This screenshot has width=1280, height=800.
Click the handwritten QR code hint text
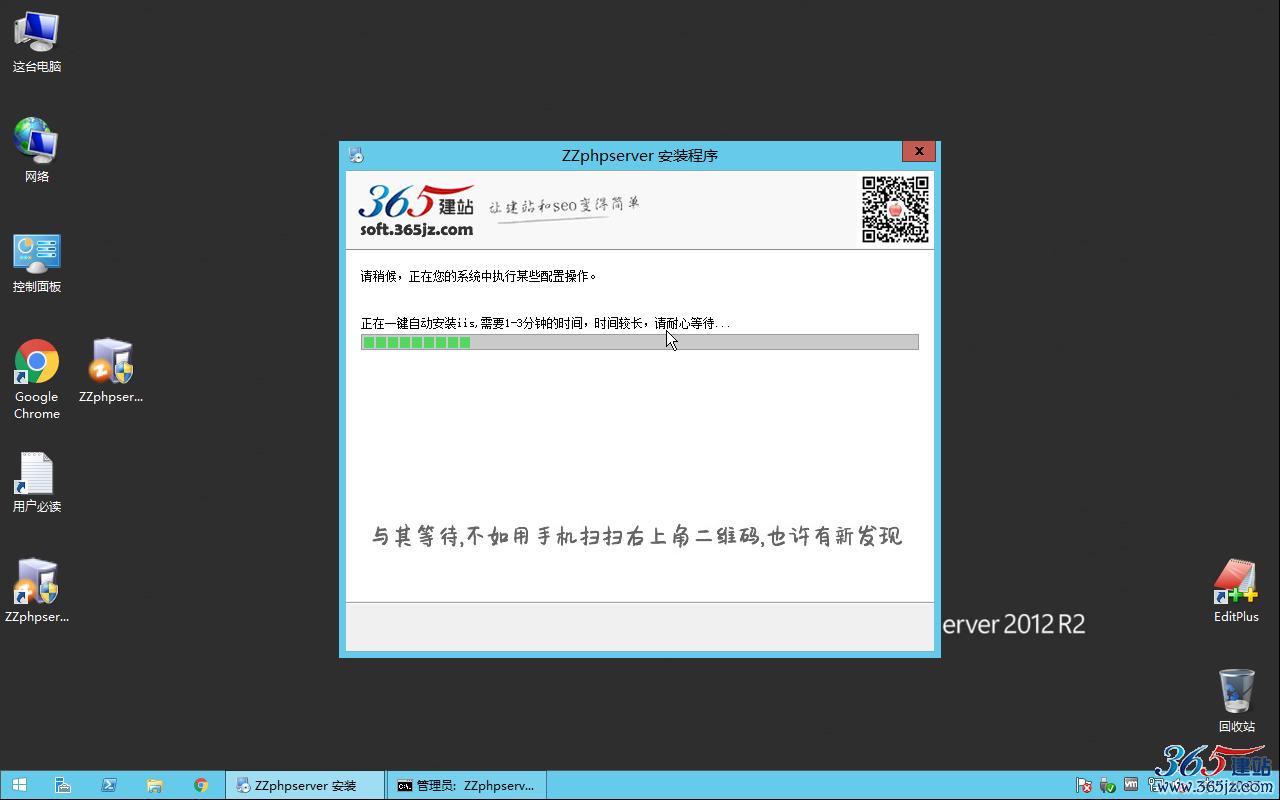click(x=637, y=536)
